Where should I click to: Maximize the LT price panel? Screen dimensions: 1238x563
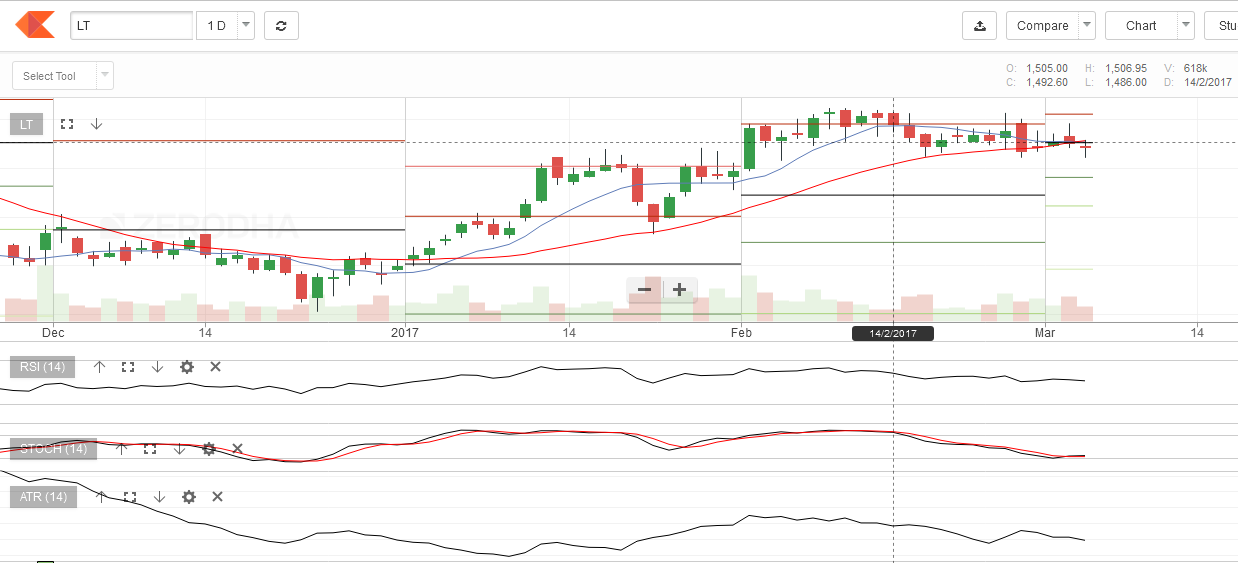click(x=67, y=124)
